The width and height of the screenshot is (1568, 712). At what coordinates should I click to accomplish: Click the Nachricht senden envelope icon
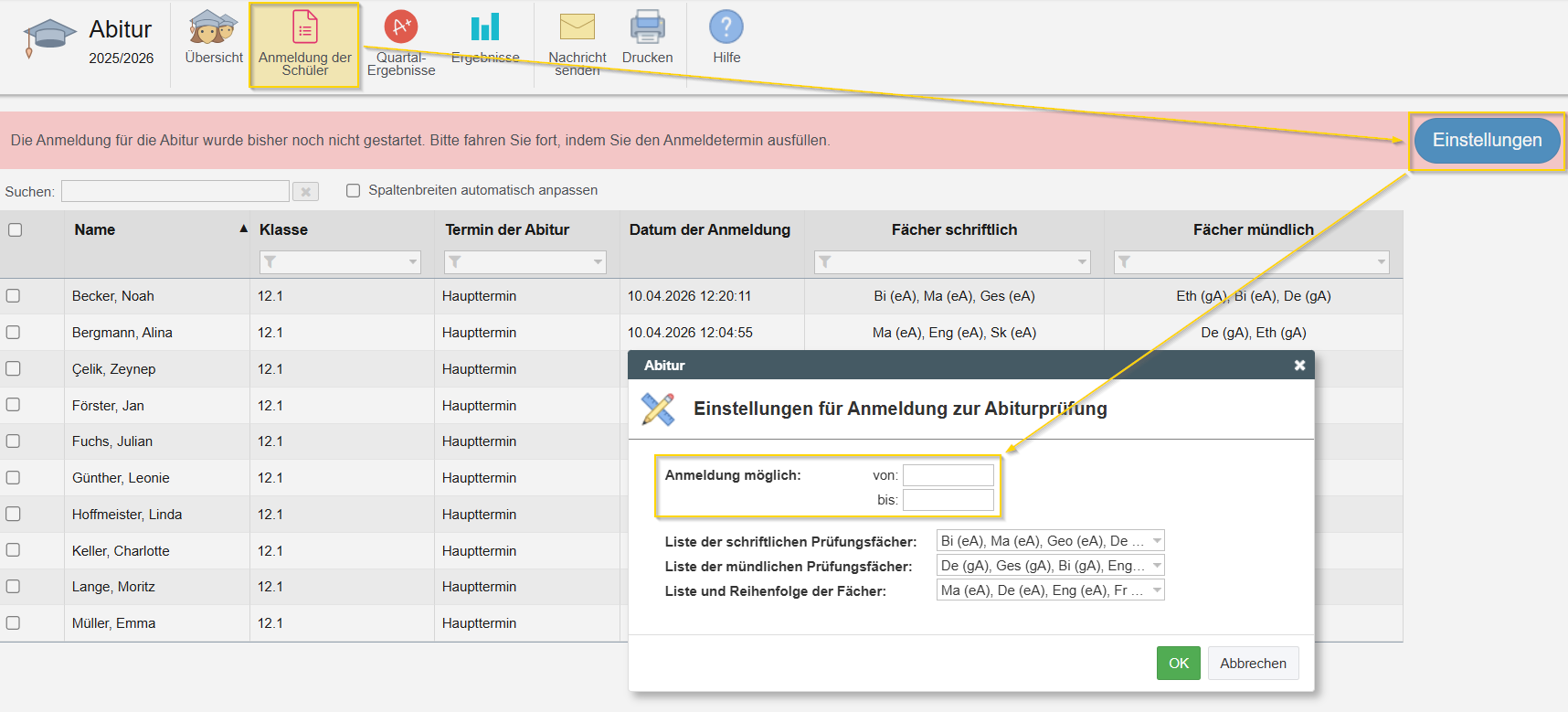[577, 27]
